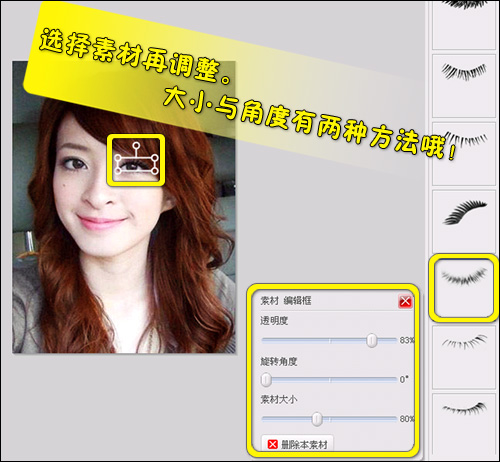Click the top-right resize handle of the eyelash box
Screen dimensions: 500x462
click(155, 157)
